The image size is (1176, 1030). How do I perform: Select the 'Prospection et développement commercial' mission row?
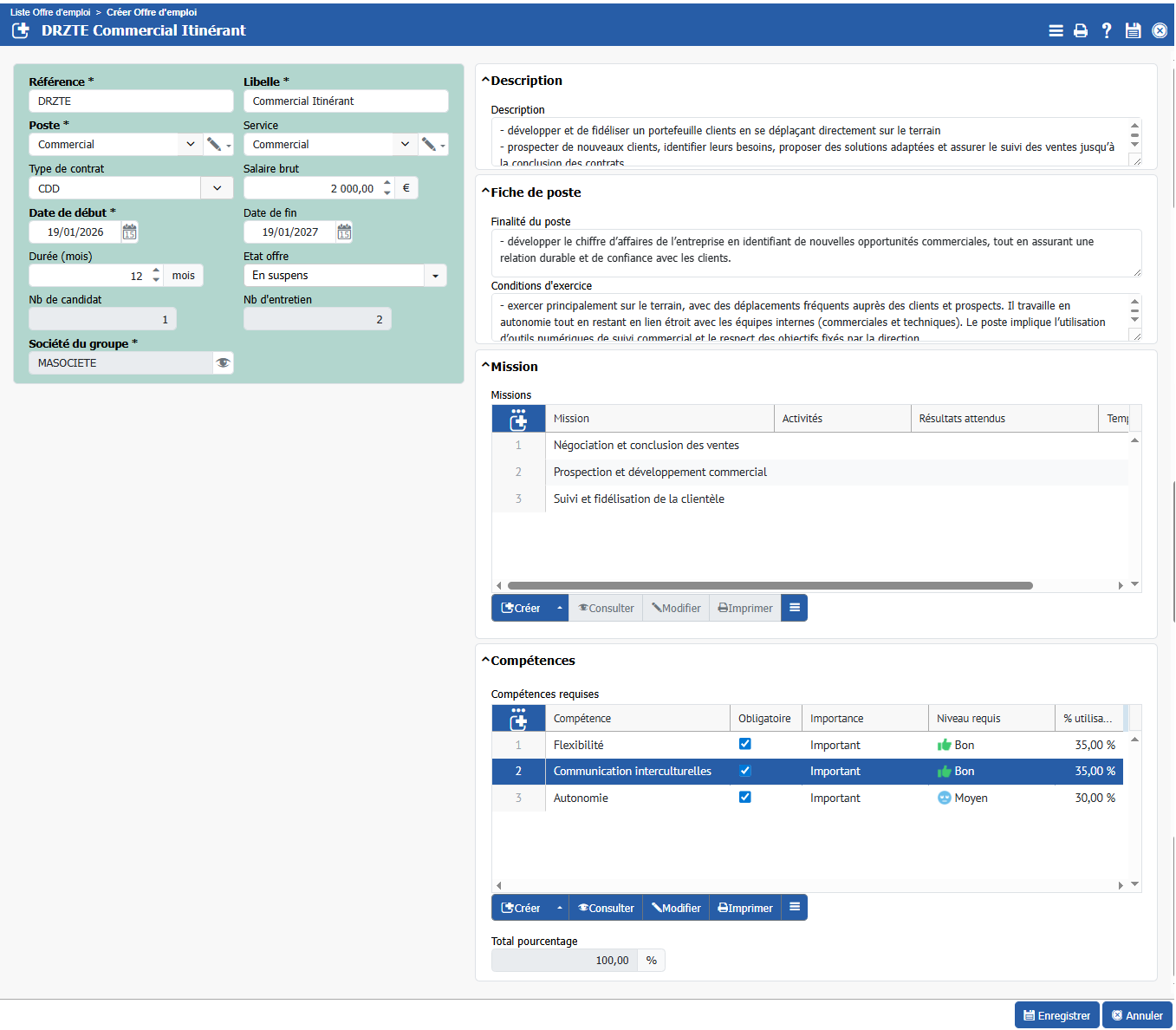click(659, 473)
